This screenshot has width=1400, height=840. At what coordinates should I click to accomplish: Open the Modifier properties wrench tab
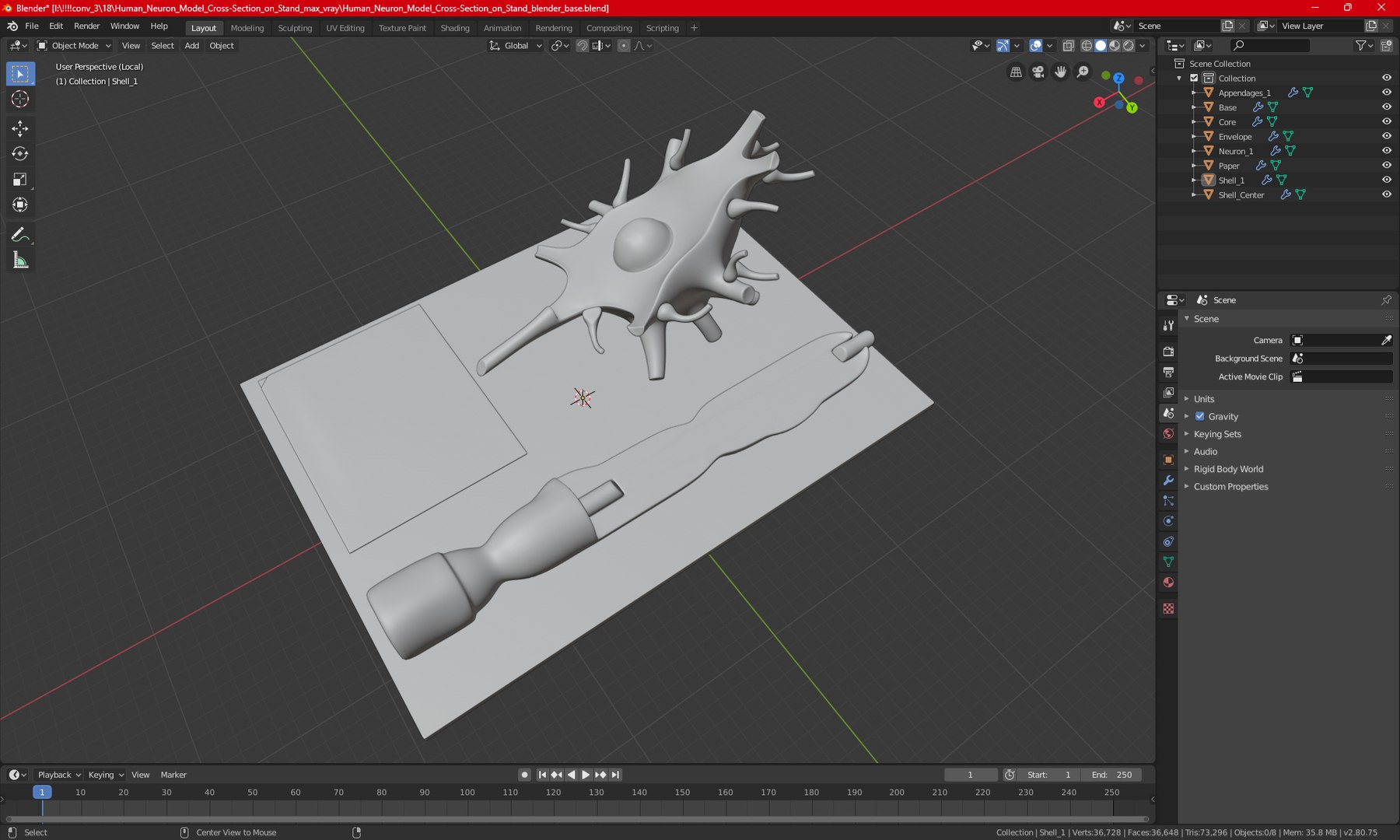(x=1168, y=481)
